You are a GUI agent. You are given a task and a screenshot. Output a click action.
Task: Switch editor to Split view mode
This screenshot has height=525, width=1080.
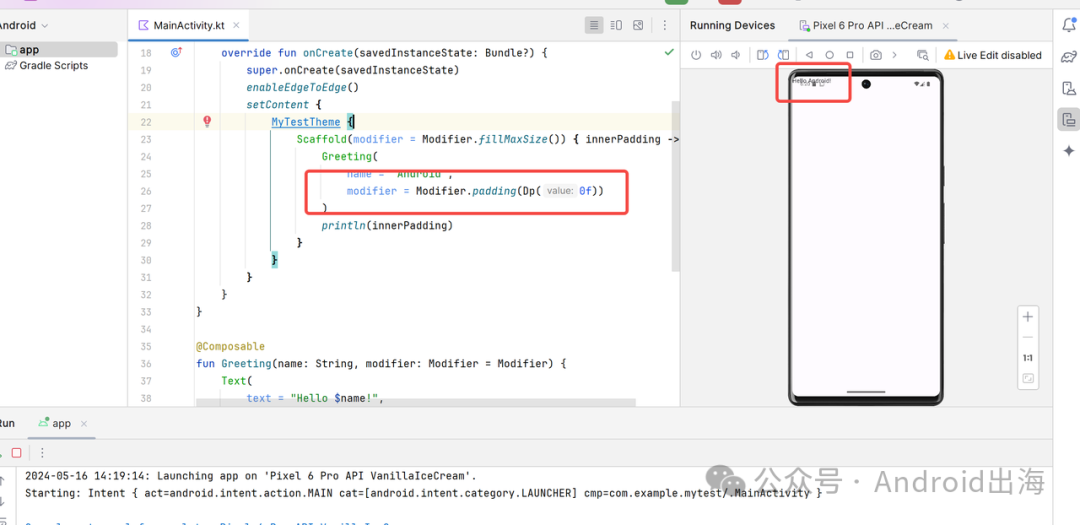tap(616, 25)
